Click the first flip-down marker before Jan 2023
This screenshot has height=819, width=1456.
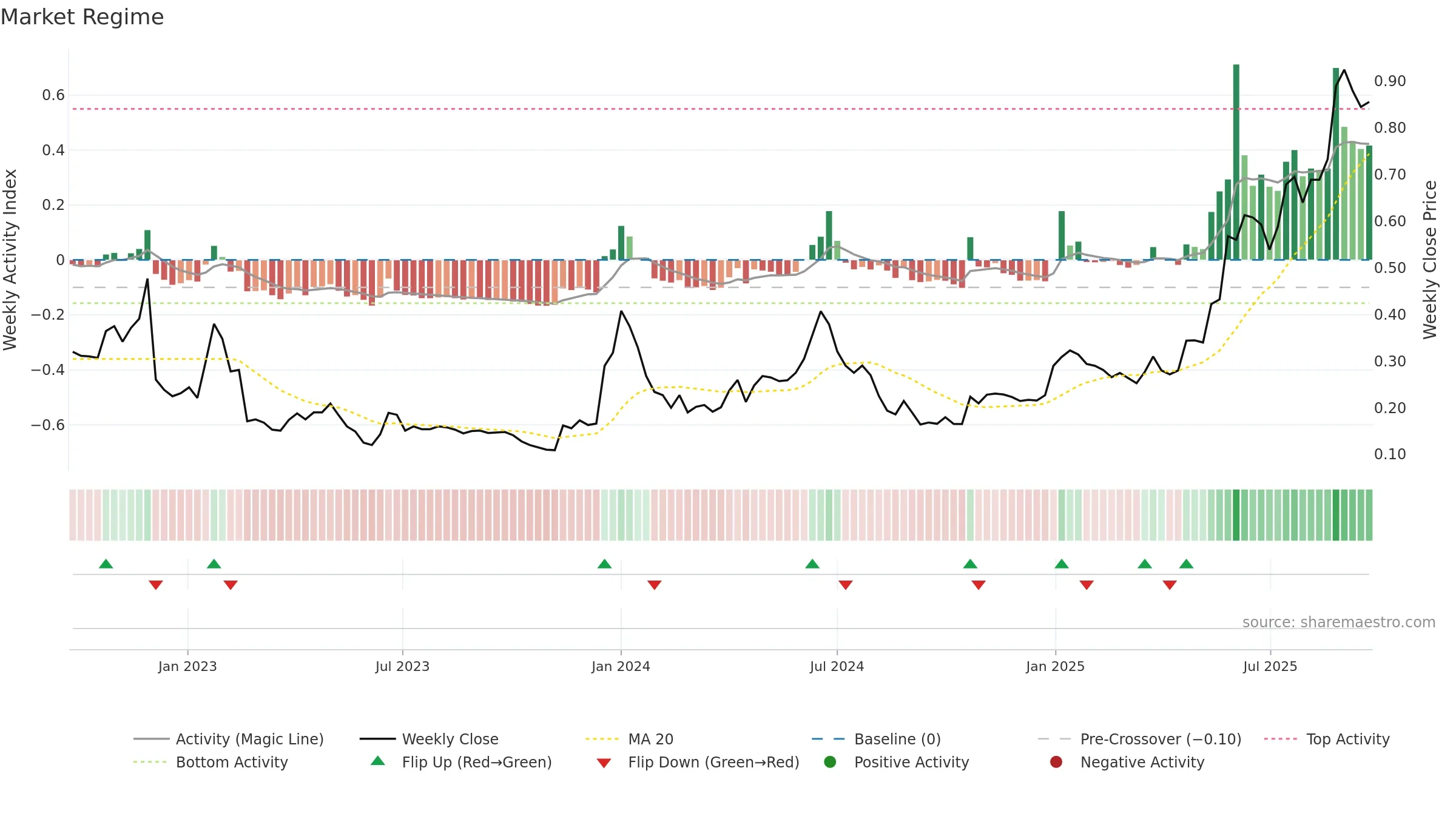pyautogui.click(x=156, y=585)
